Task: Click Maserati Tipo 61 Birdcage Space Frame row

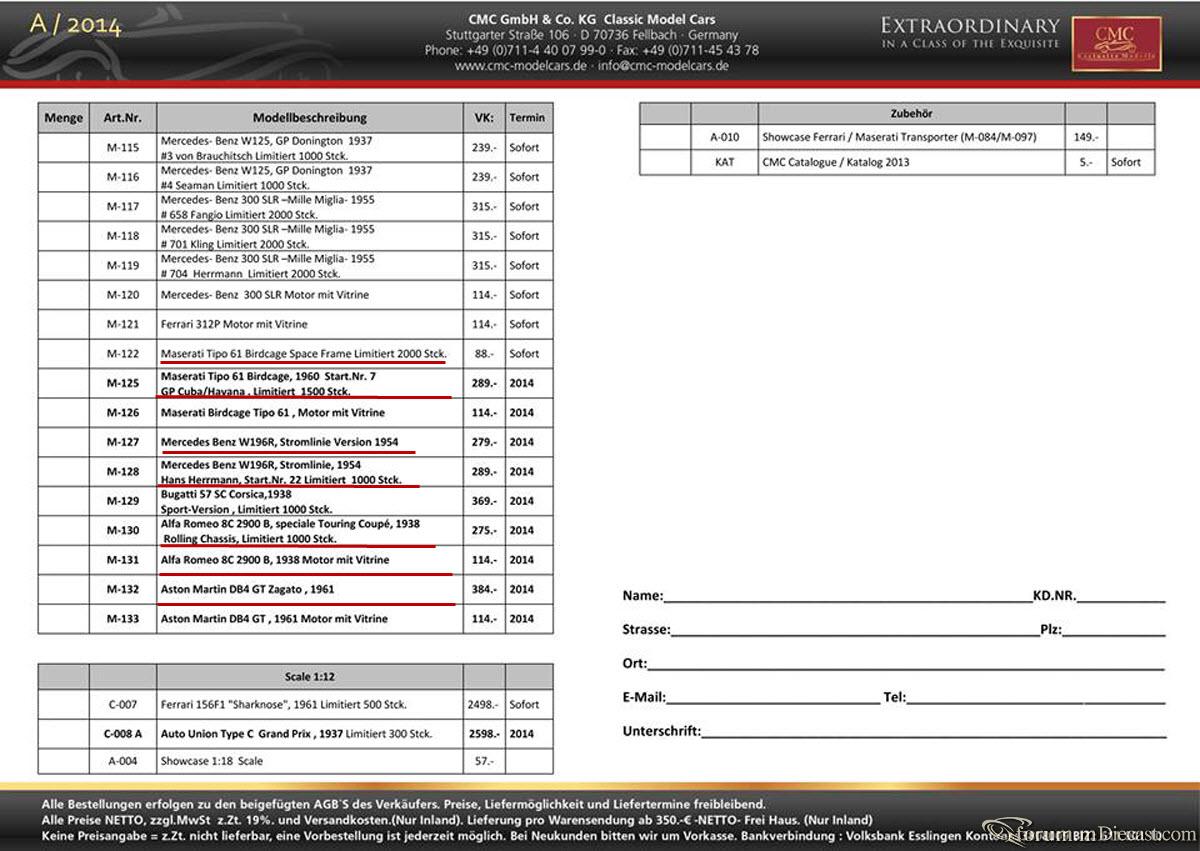Action: (304, 354)
